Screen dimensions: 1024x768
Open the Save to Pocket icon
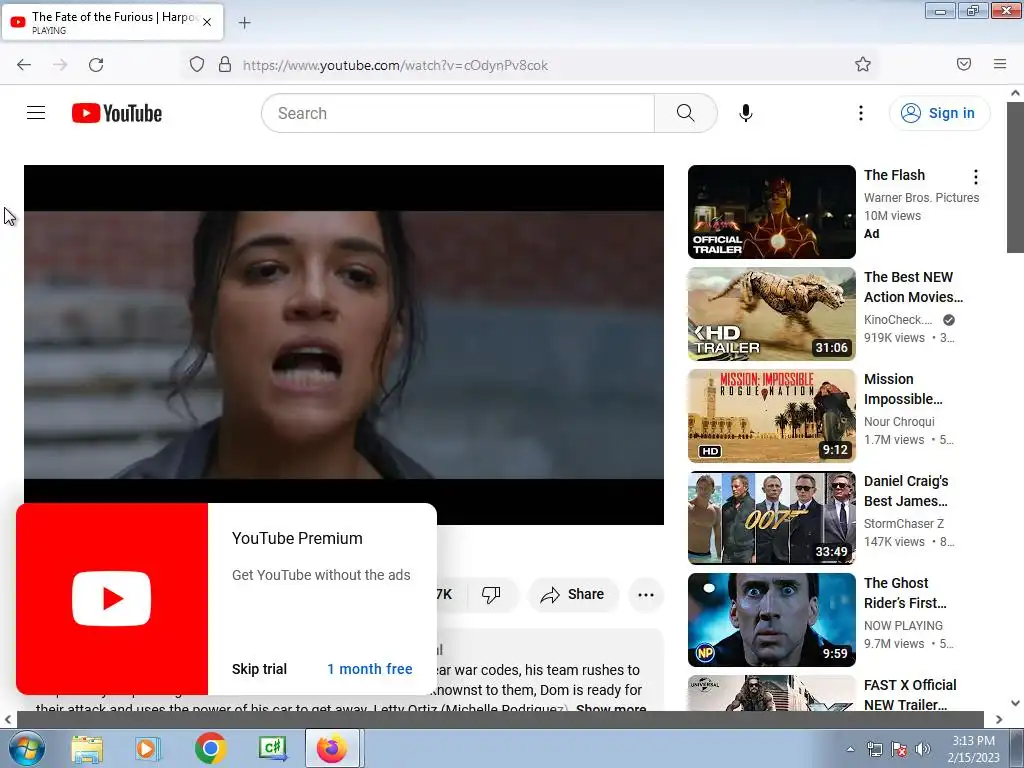964,64
